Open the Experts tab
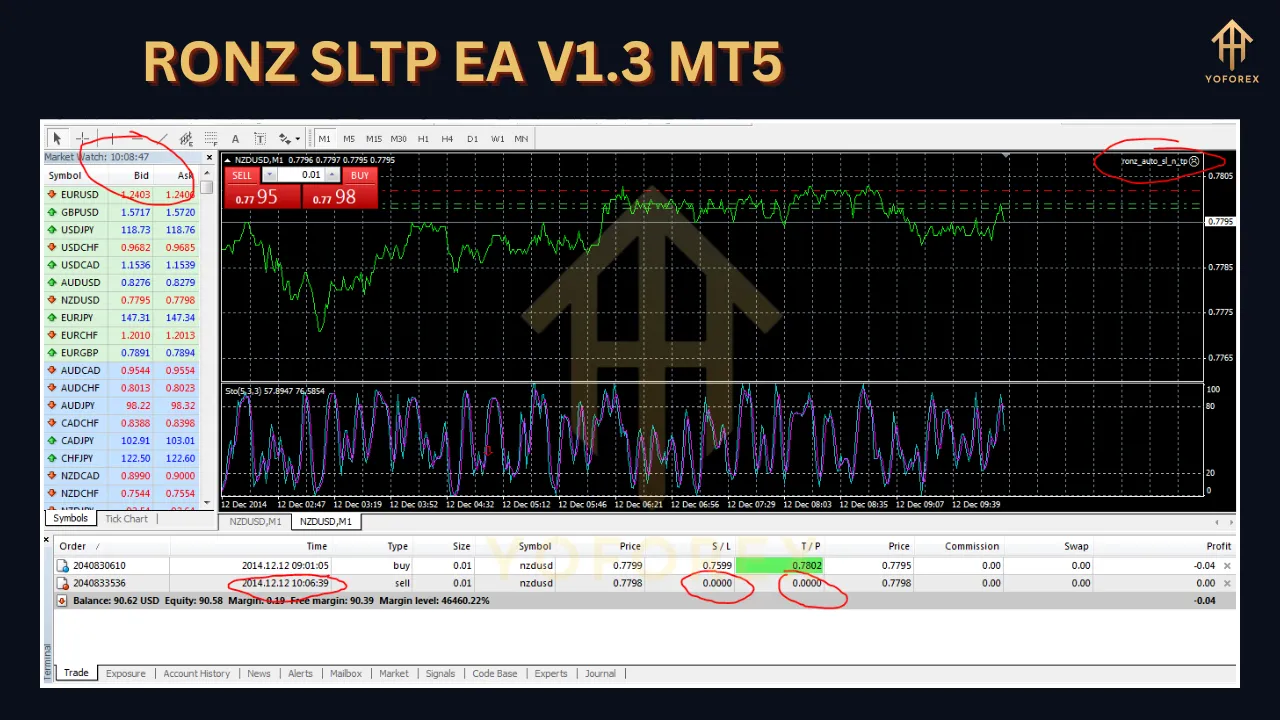 pyautogui.click(x=550, y=673)
